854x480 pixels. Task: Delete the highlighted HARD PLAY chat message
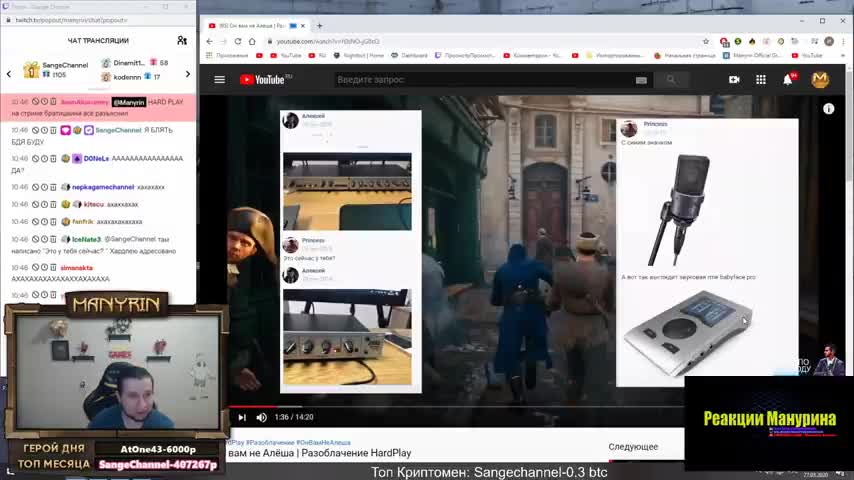(x=53, y=102)
